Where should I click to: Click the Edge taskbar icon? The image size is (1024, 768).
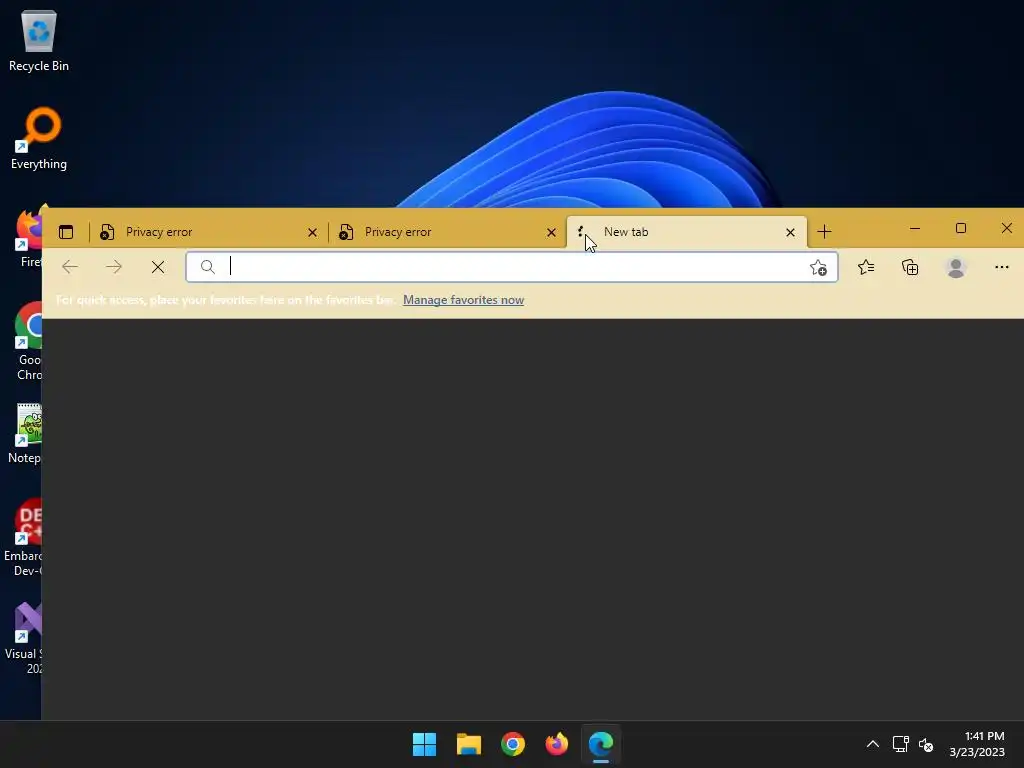(601, 744)
